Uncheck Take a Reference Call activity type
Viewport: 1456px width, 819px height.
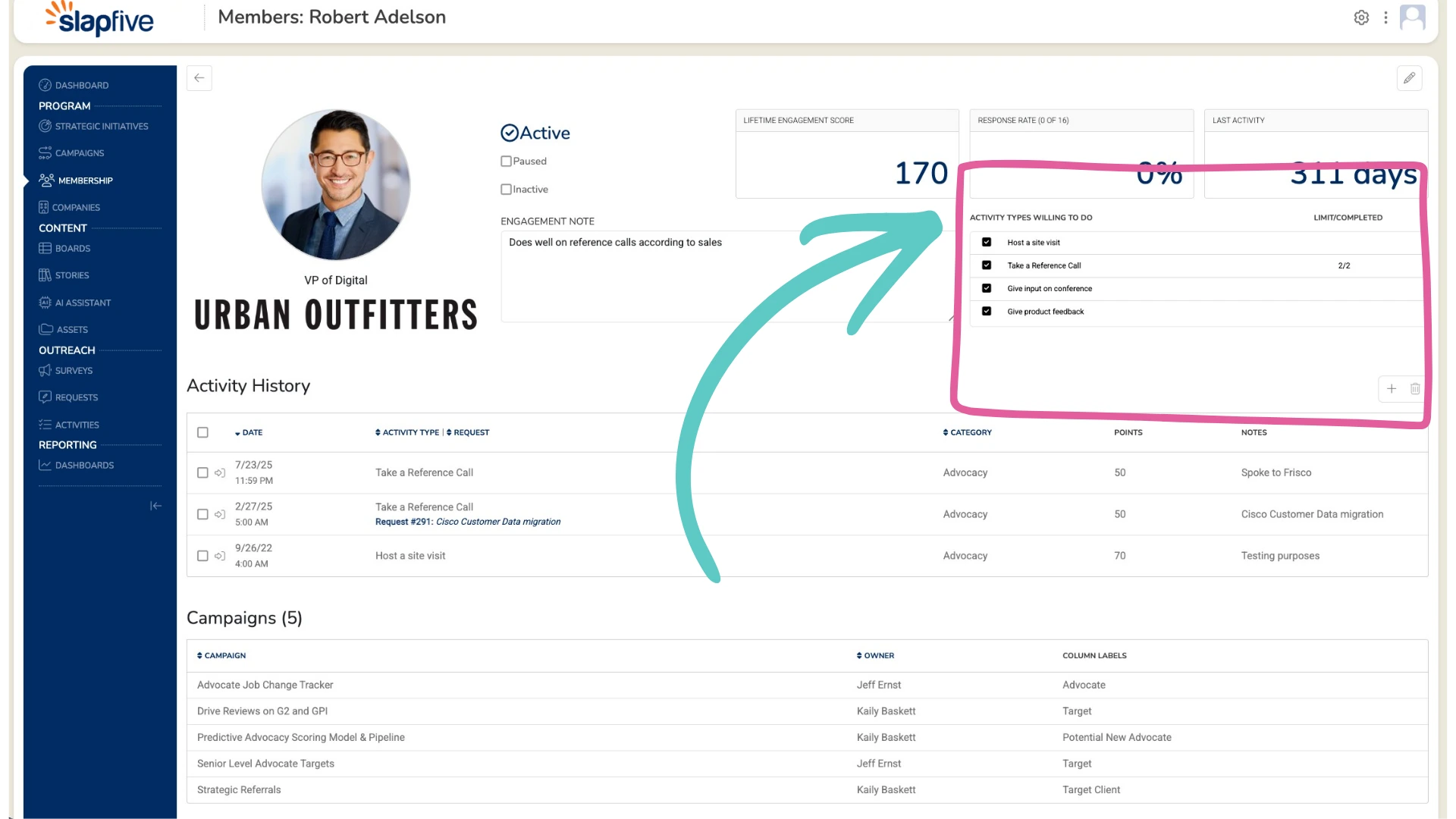pos(987,265)
